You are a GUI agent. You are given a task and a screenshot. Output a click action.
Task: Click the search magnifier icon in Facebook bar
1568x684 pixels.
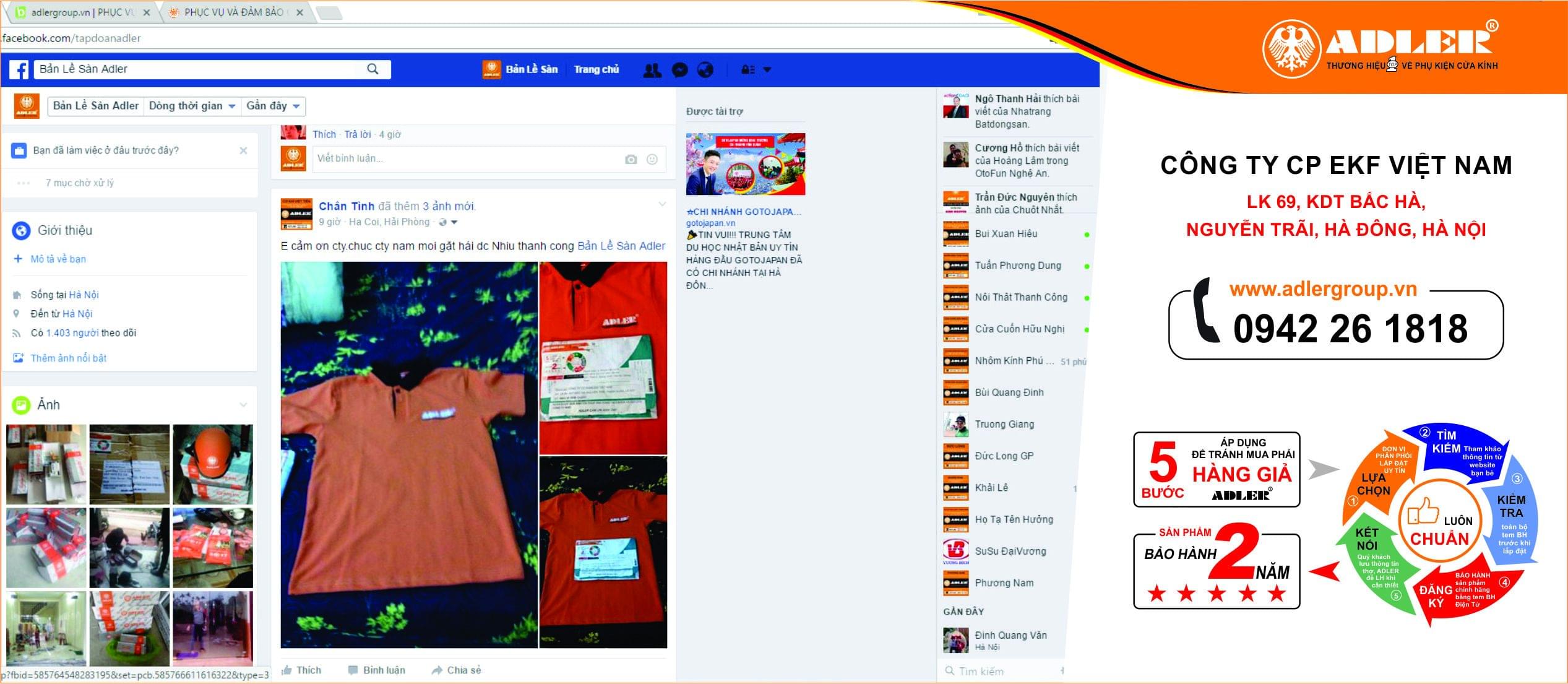click(x=373, y=69)
